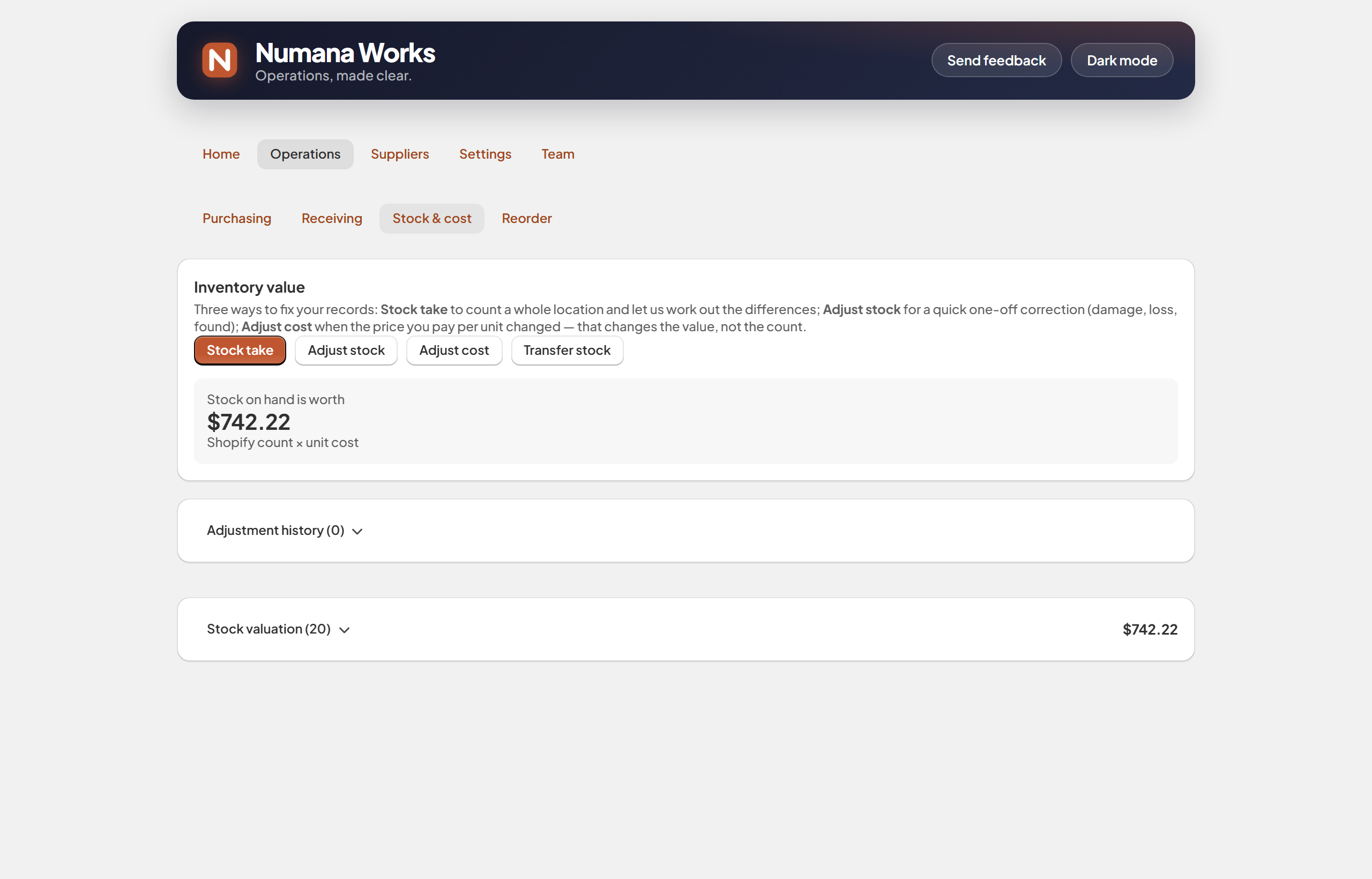This screenshot has height=879, width=1372.
Task: Switch to the Team tab
Action: coord(557,154)
